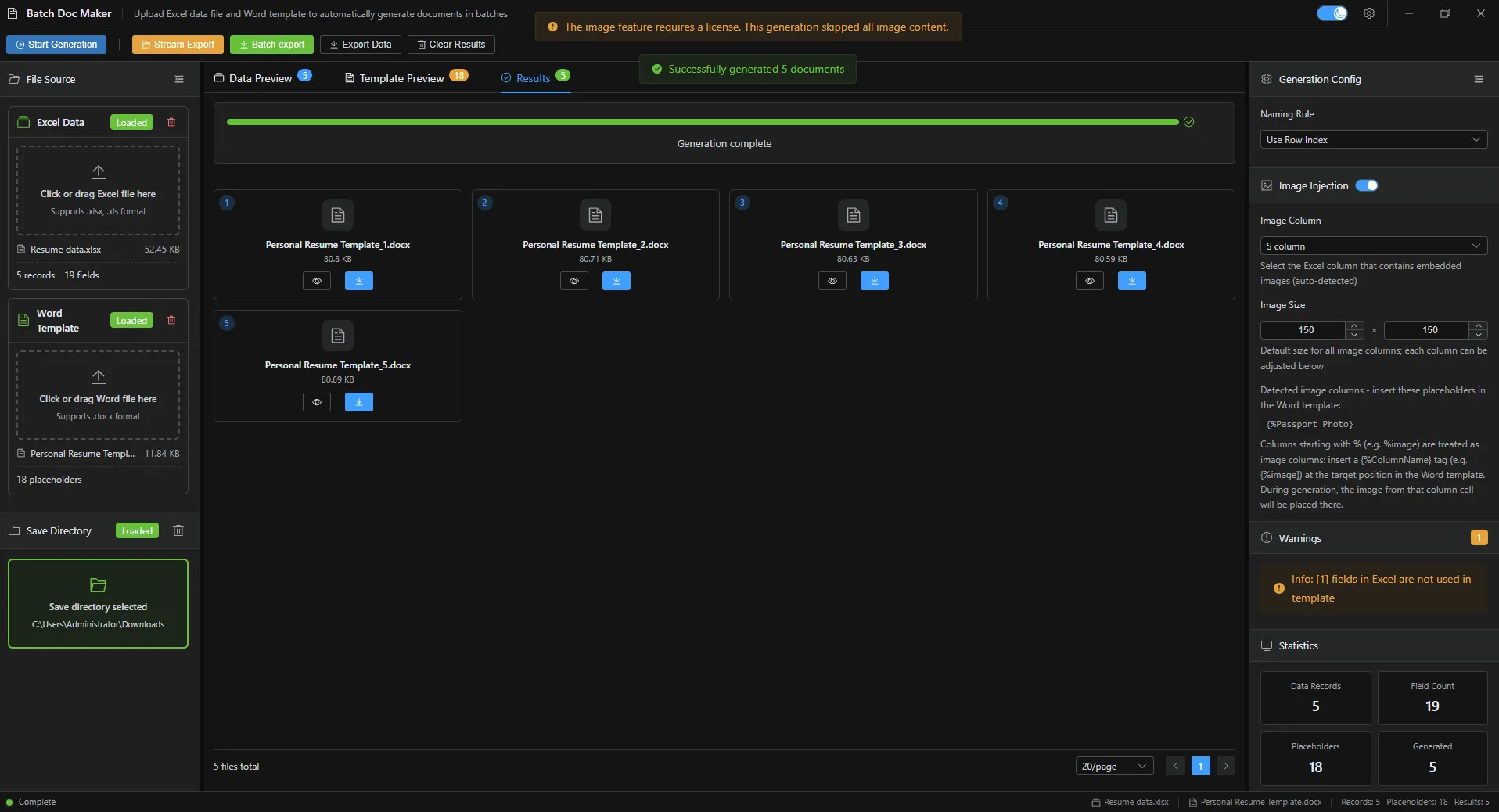Click Start Generation button
This screenshot has height=812, width=1499.
(56, 45)
